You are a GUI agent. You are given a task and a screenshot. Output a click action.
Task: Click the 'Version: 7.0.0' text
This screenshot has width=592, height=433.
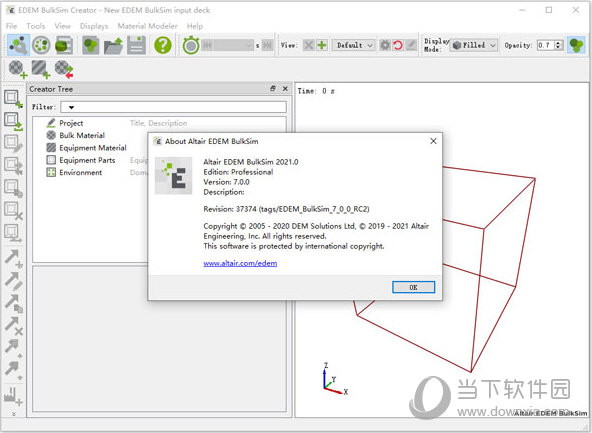click(x=226, y=182)
